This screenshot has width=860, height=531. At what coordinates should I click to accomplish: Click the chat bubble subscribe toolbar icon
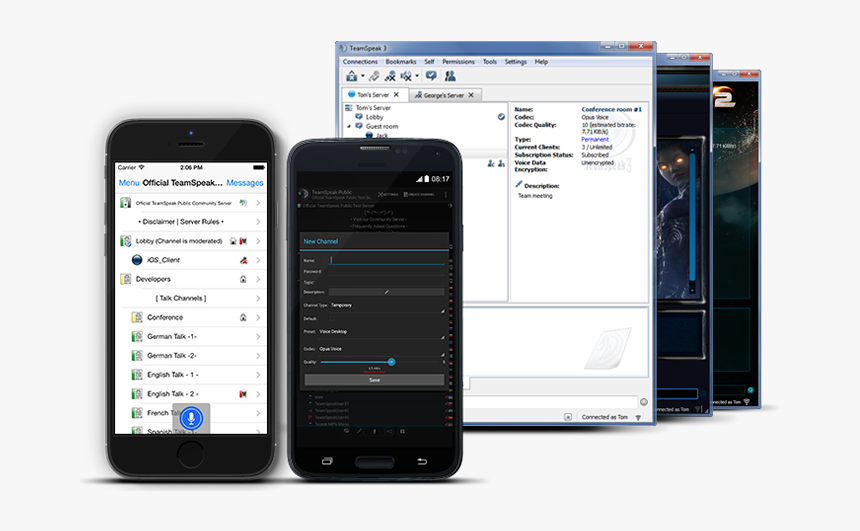[x=431, y=76]
